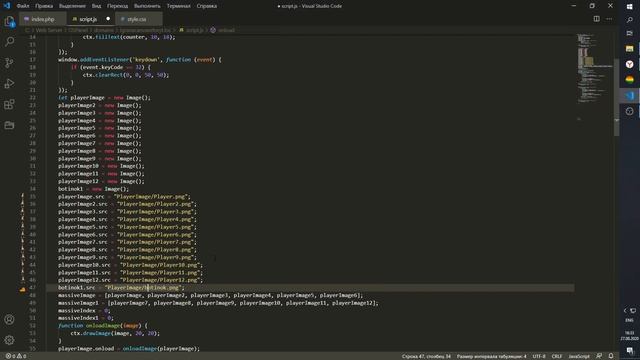
Task: Switch to the index.php tab
Action: (x=42, y=19)
